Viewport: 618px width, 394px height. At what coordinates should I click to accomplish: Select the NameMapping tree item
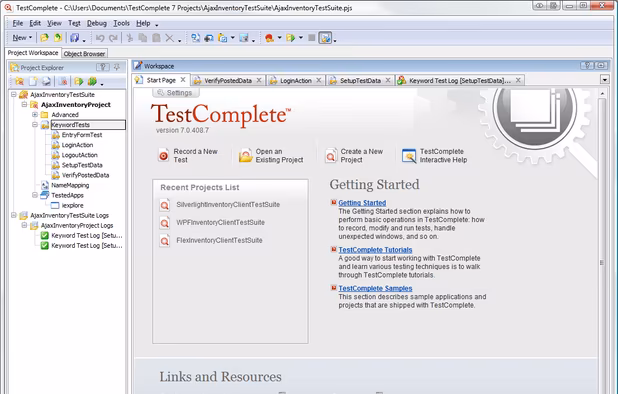(x=70, y=185)
